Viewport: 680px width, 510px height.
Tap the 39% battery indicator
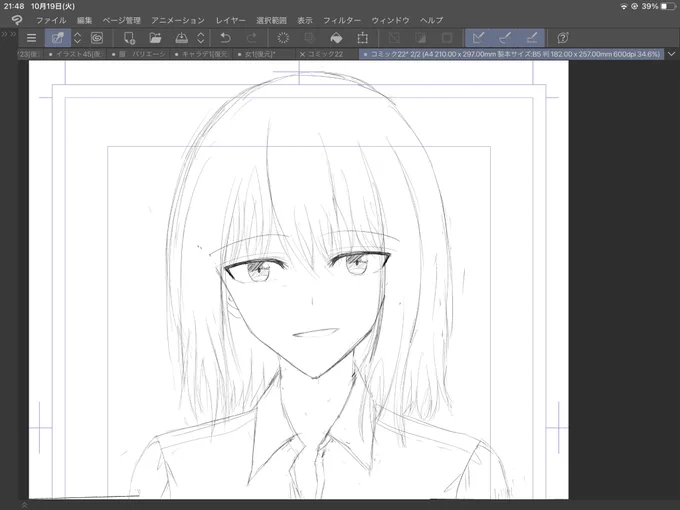point(659,7)
